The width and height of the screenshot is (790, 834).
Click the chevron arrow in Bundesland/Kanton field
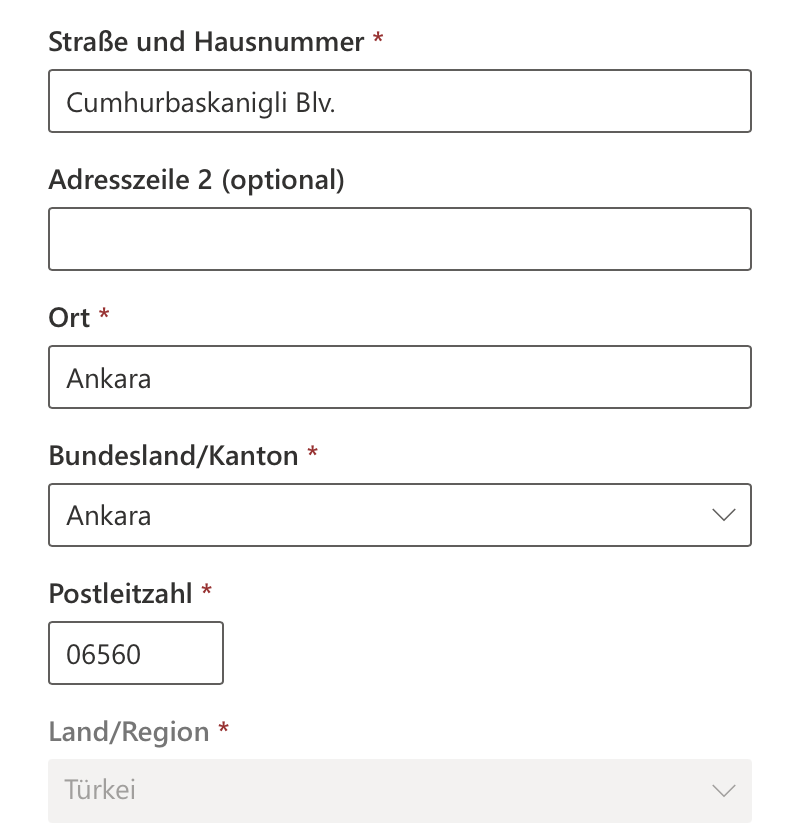723,515
